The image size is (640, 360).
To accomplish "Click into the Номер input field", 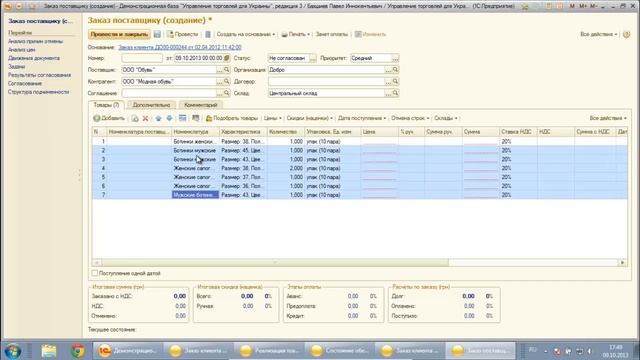I will [142, 58].
